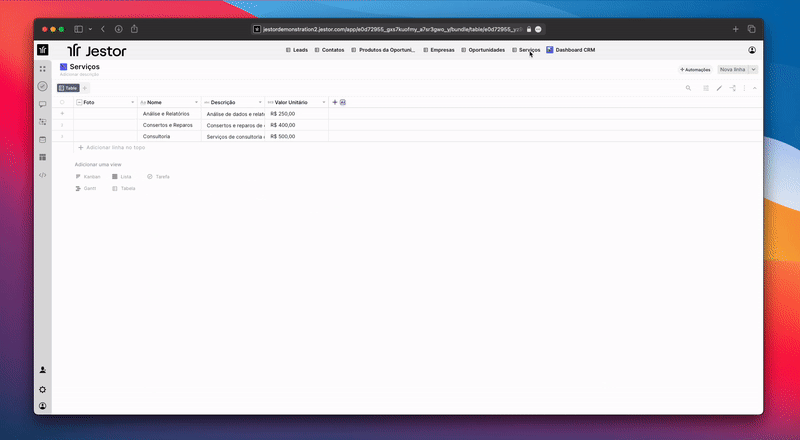This screenshot has height=440, width=800.
Task: Expand Safari sidebar options chevron
Action: click(x=90, y=29)
